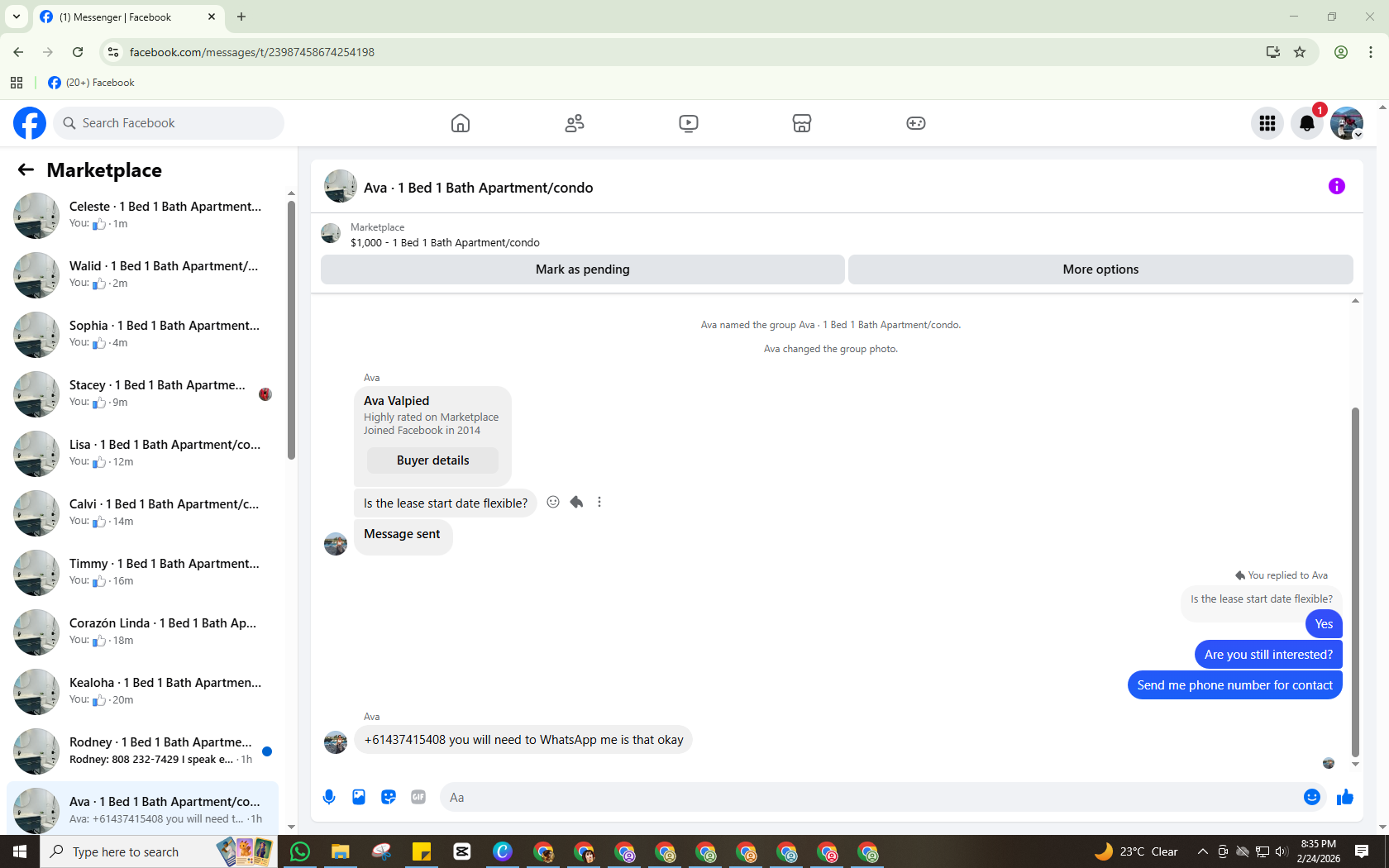View Buyer details
The height and width of the screenshot is (868, 1389).
point(432,460)
